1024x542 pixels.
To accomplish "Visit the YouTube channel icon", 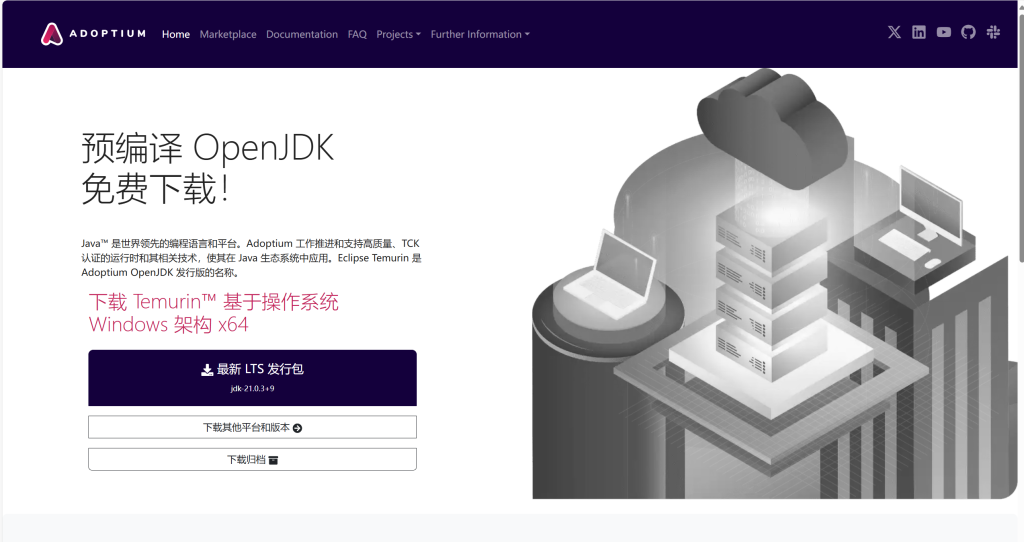I will (x=944, y=32).
